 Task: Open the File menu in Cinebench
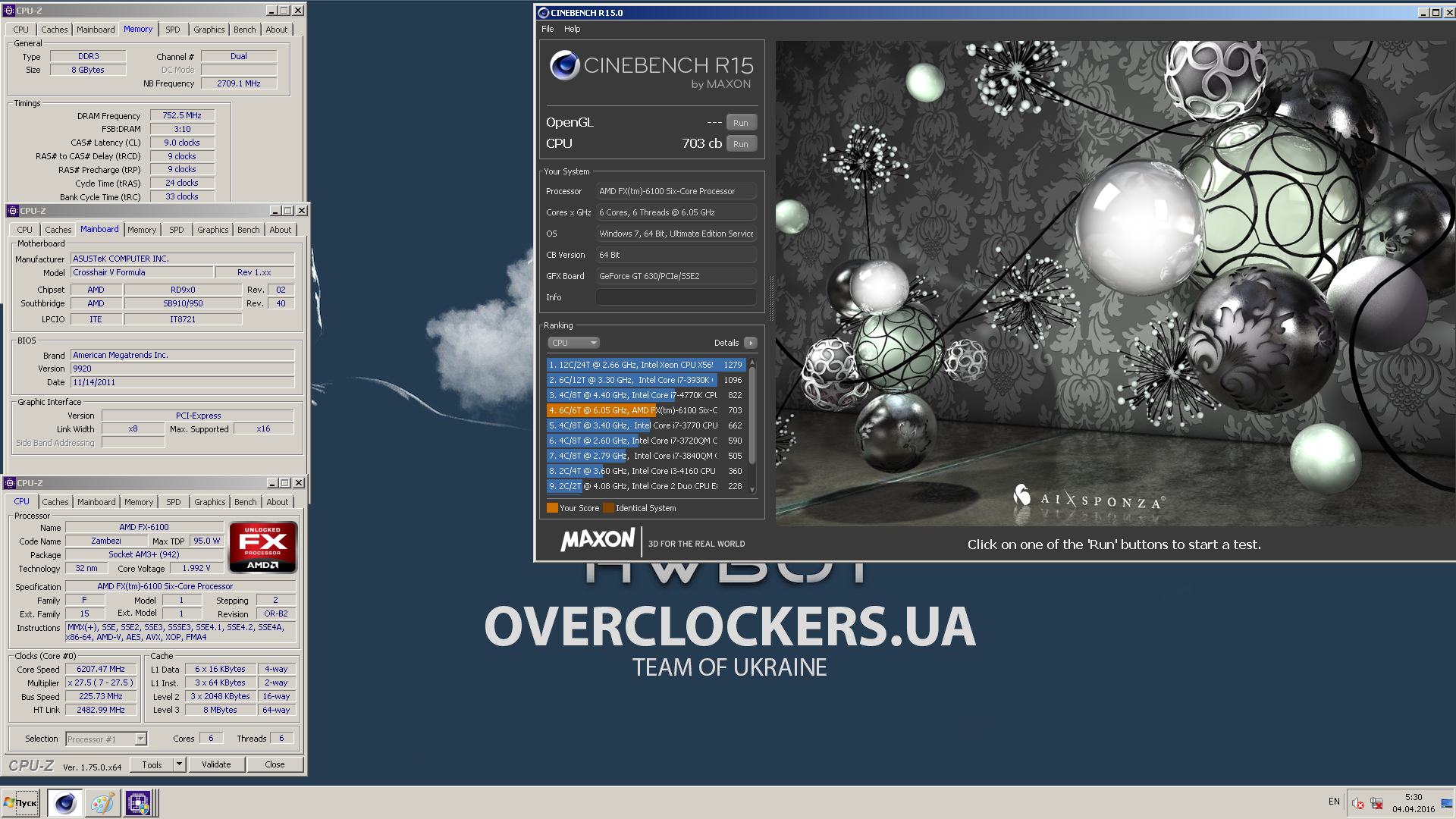pos(548,29)
